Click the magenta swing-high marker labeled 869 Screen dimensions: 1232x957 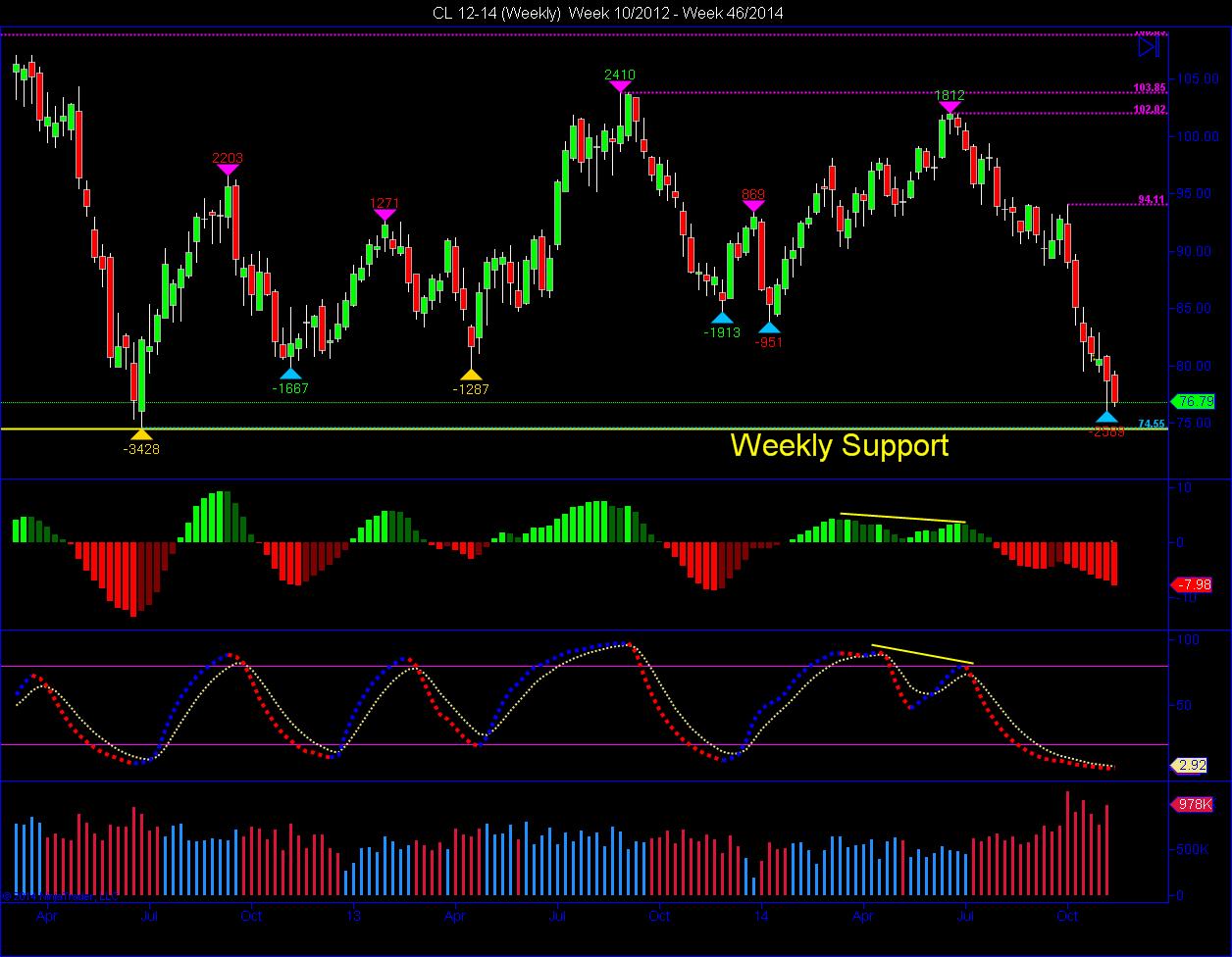coord(753,206)
